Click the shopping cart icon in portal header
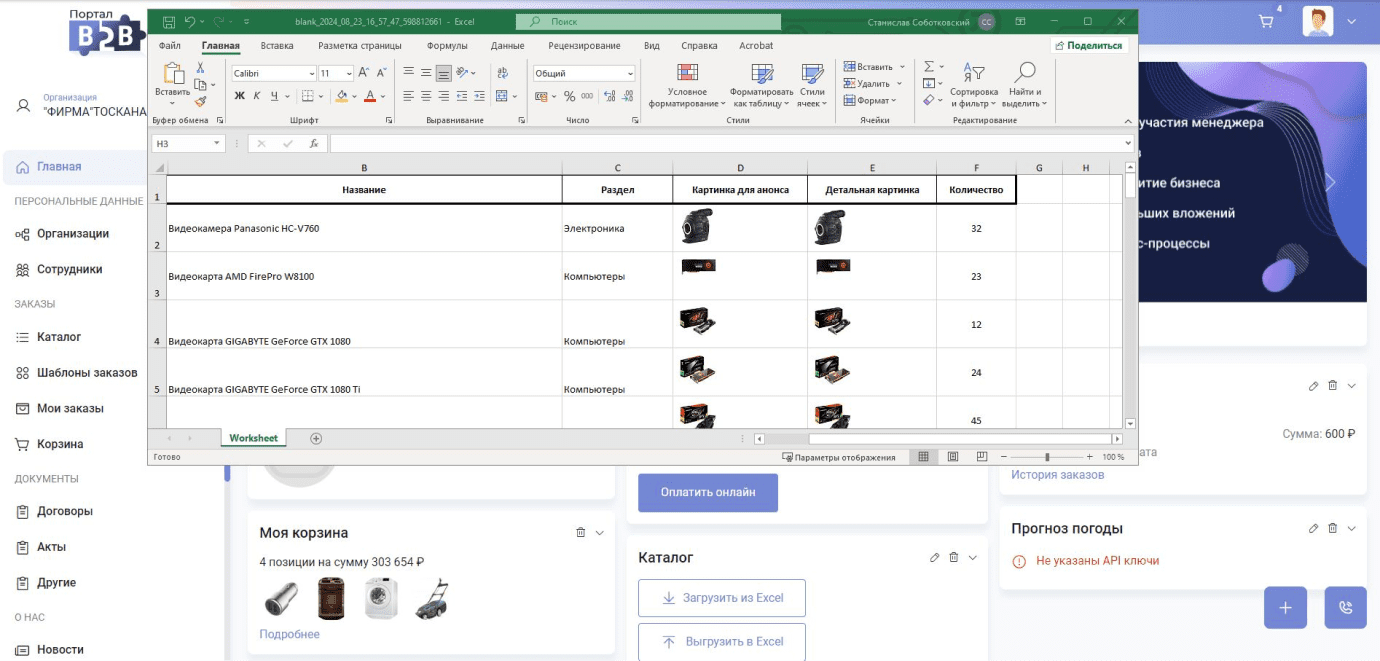1380x661 pixels. (1266, 21)
